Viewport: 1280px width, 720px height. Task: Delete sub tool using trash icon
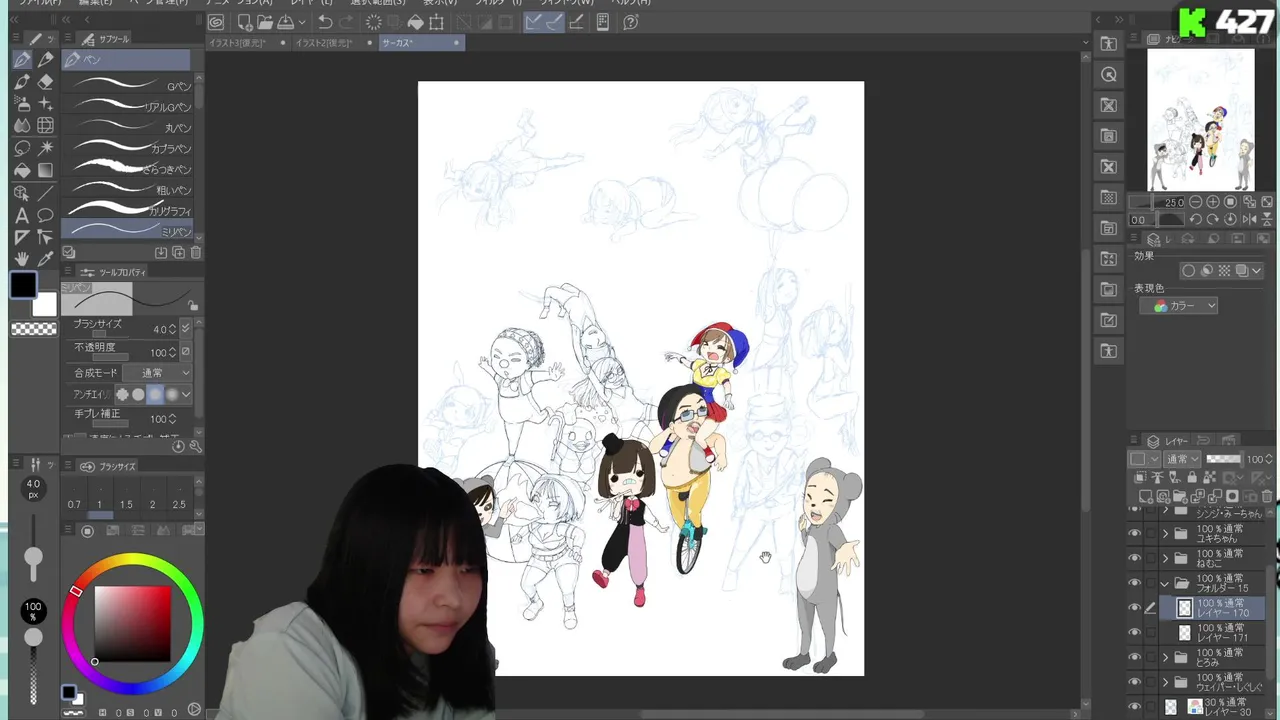(x=196, y=253)
